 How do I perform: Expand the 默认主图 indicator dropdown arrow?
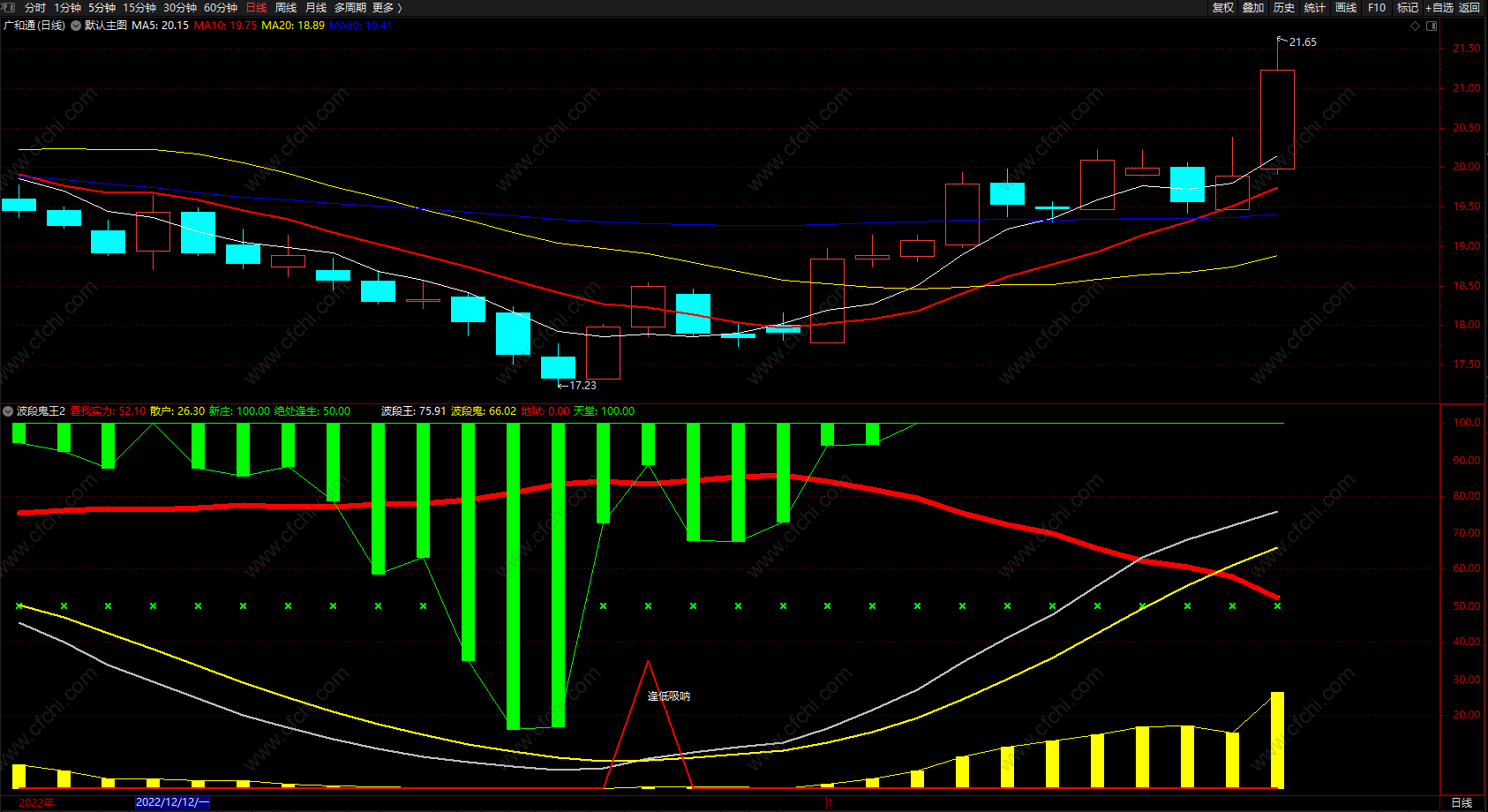pos(76,26)
